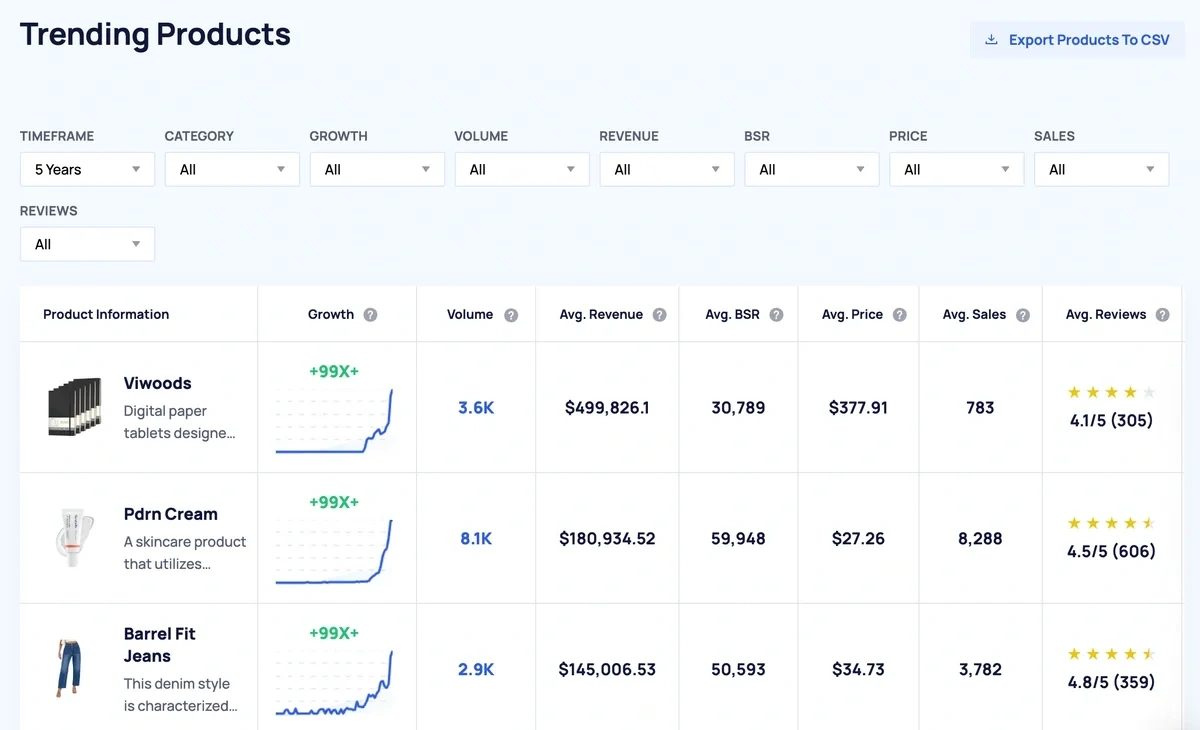Click the help icon next to Growth
Image resolution: width=1200 pixels, height=730 pixels.
coord(370,315)
